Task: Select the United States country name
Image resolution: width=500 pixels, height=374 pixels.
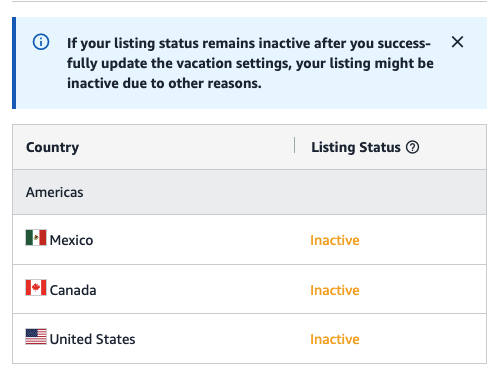Action: 92,339
